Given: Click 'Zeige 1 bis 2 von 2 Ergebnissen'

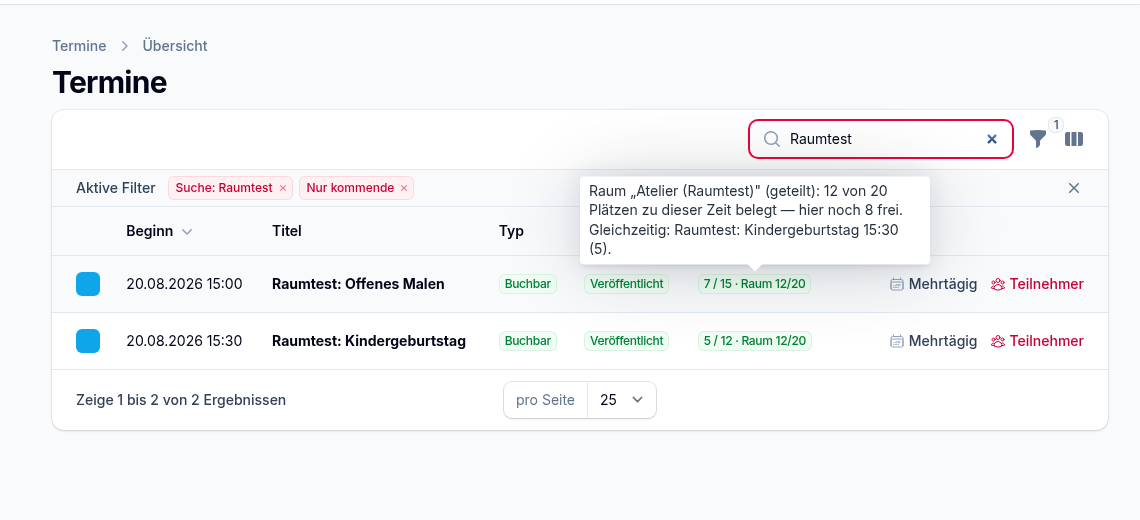Looking at the screenshot, I should point(181,400).
